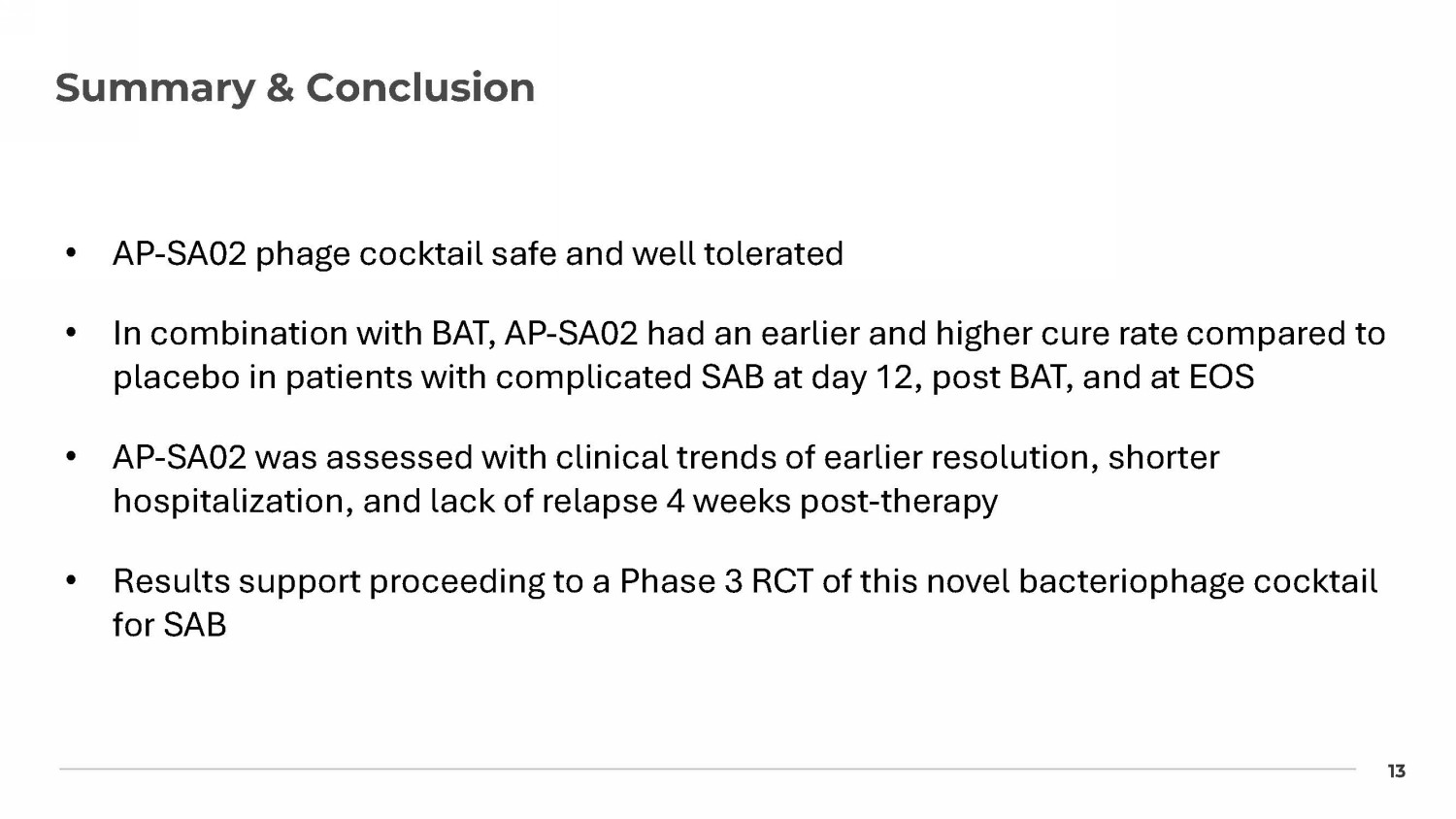Click the bullet dot before "Results support proceeding"

[x=71, y=582]
